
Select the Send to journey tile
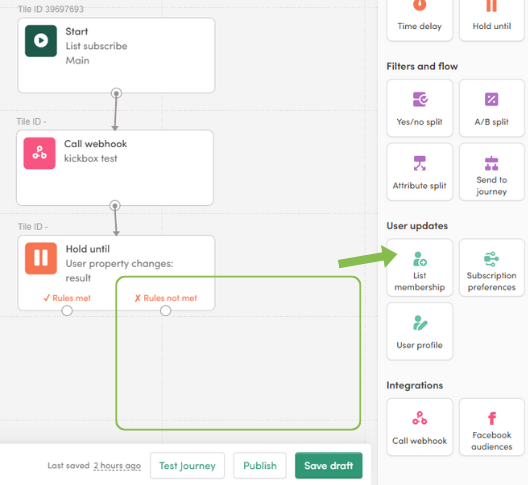[491, 172]
